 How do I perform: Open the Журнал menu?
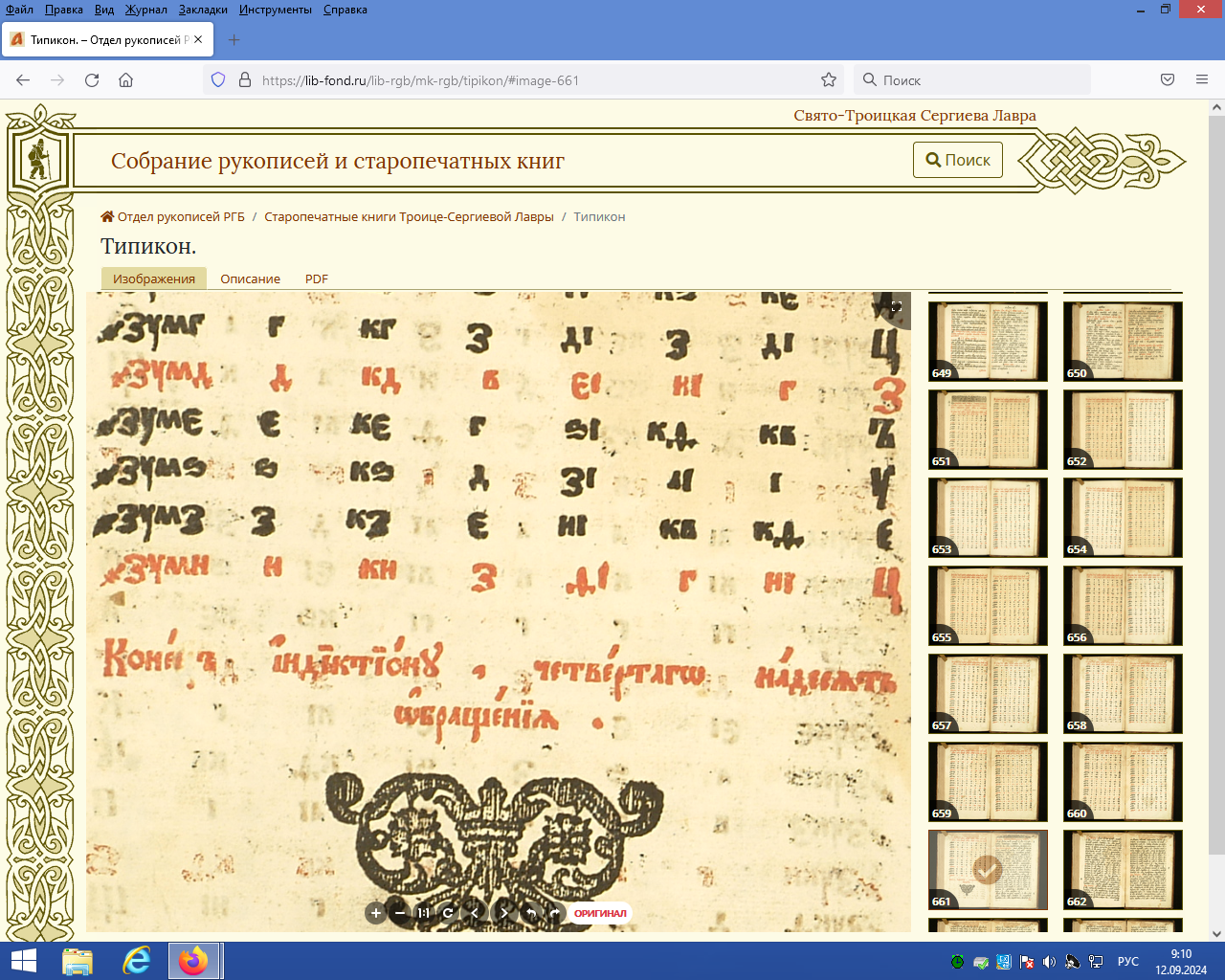(145, 10)
